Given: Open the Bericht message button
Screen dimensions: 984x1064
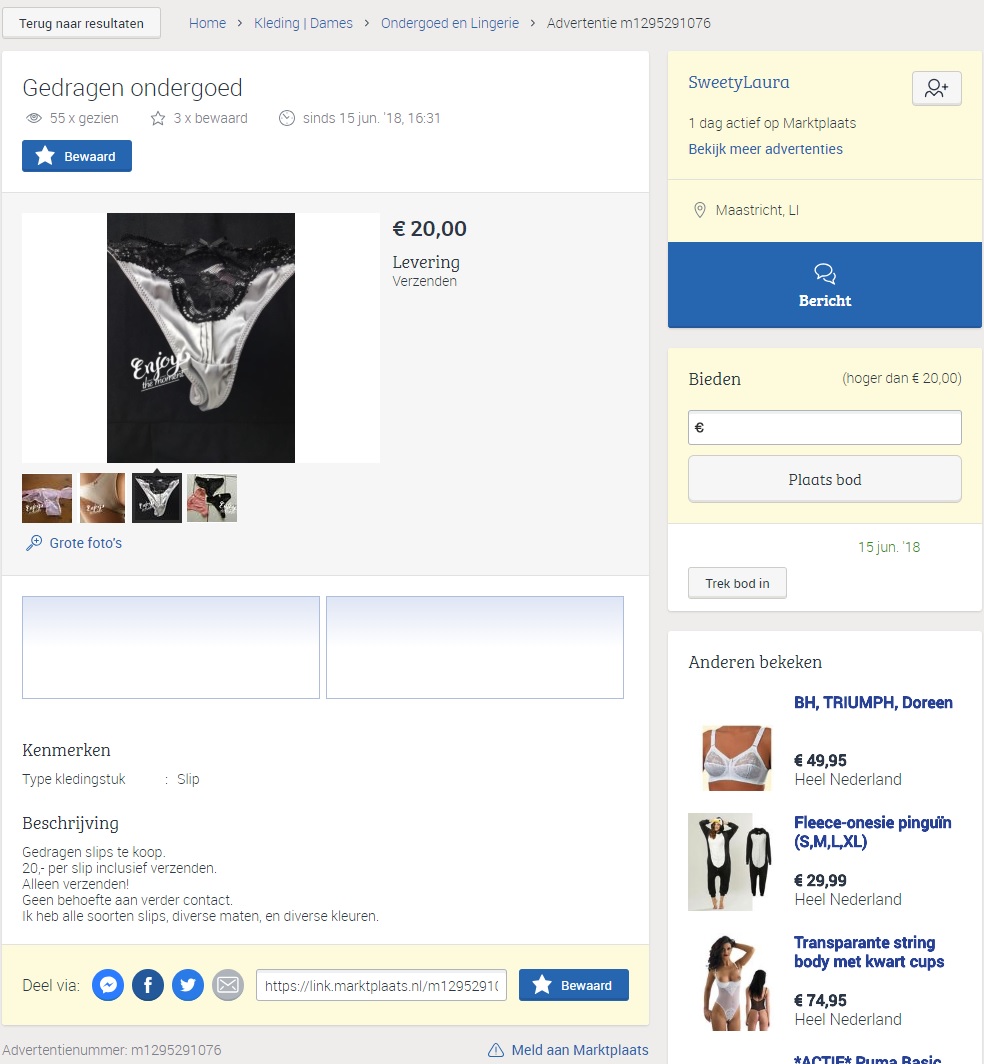Looking at the screenshot, I should [825, 285].
